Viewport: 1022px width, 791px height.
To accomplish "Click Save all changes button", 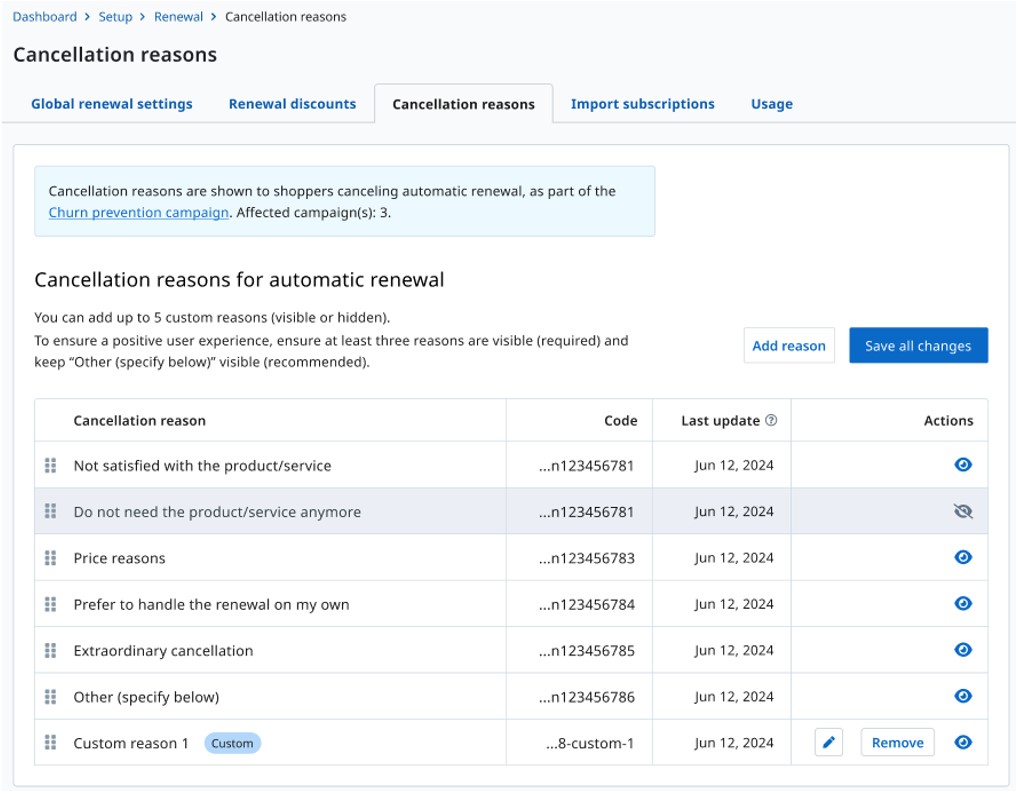I will point(918,346).
